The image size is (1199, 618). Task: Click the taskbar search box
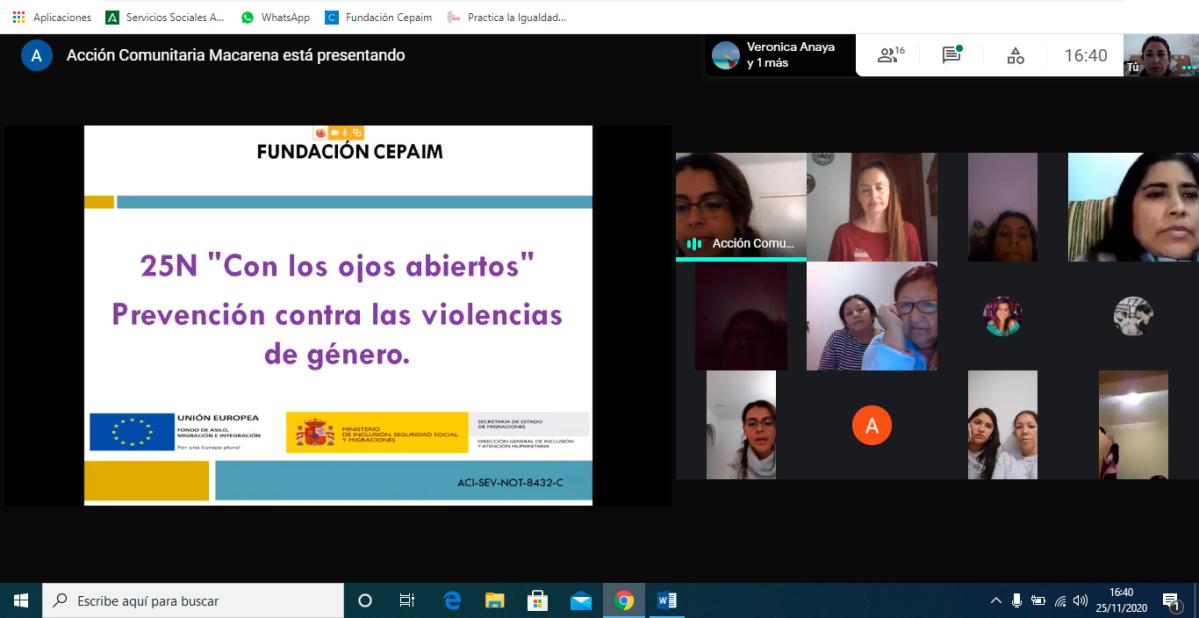[193, 600]
